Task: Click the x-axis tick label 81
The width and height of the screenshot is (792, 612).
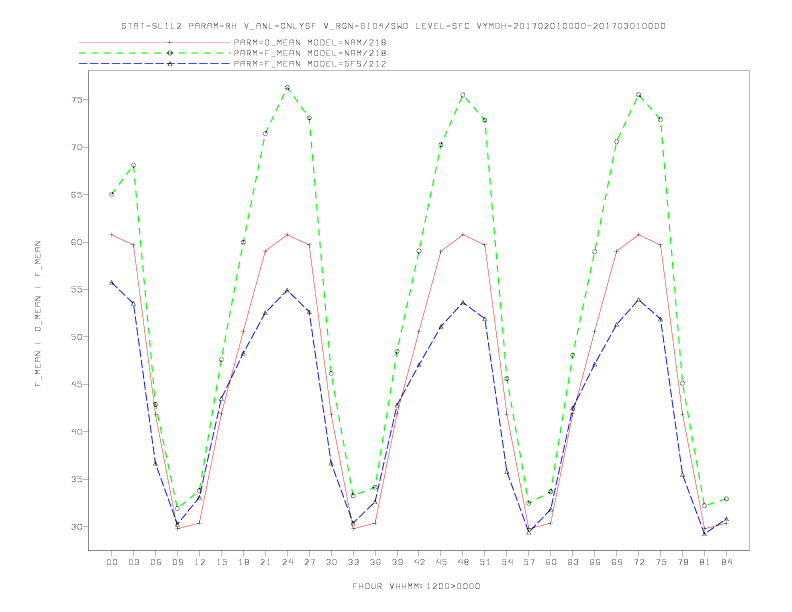Action: point(705,562)
